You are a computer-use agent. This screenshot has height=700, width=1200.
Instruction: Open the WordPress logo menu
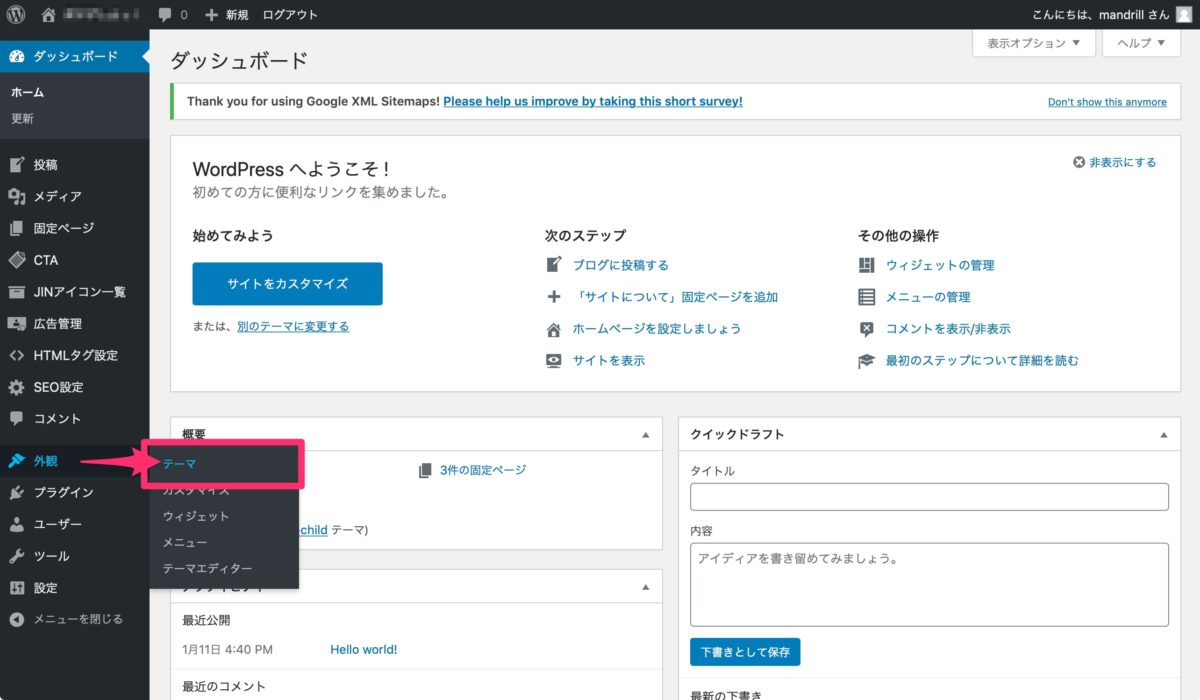click(x=16, y=15)
